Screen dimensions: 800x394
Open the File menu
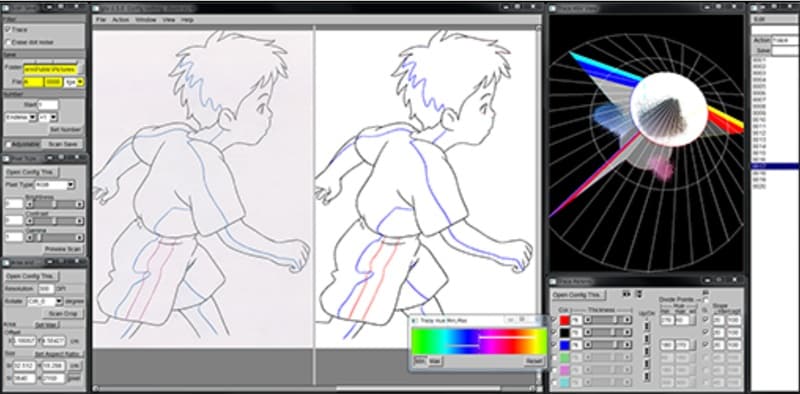[101, 19]
